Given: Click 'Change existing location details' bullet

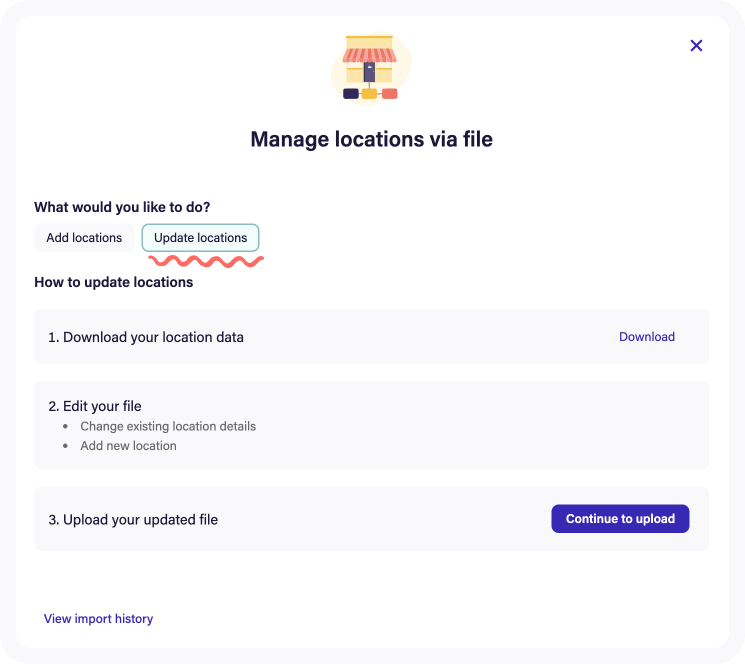Looking at the screenshot, I should pos(168,427).
